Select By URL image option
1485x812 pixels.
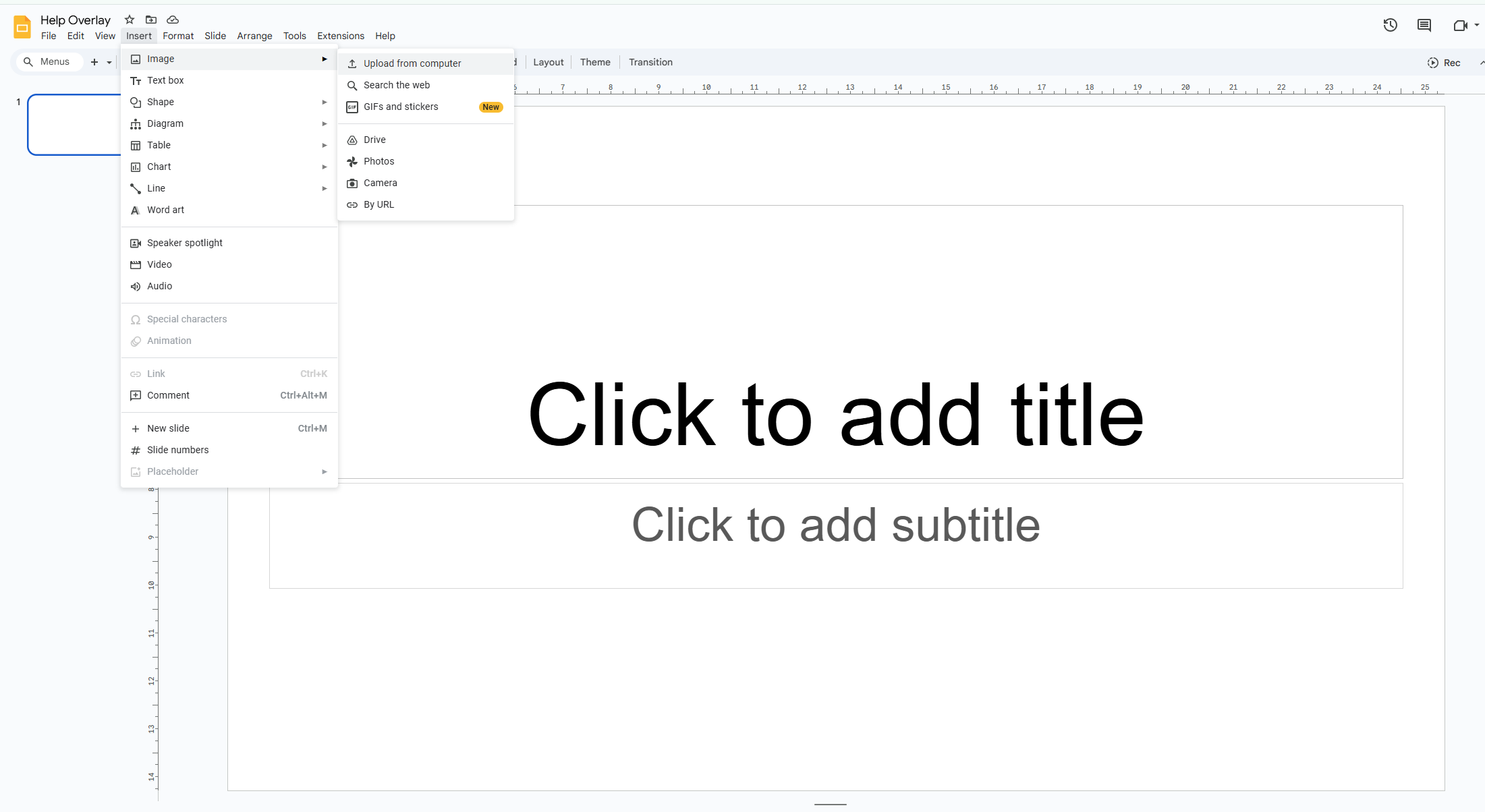(379, 204)
